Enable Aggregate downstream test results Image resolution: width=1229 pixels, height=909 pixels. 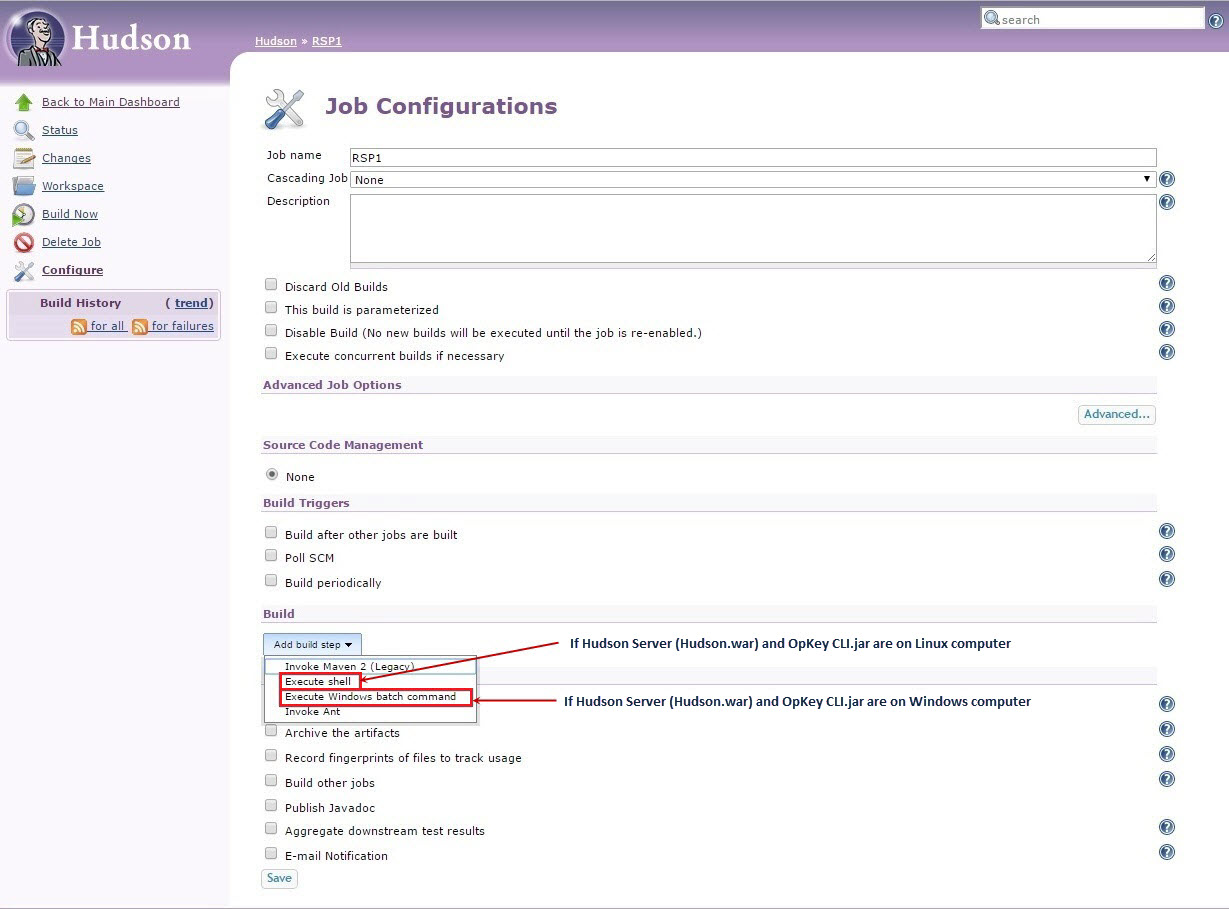pyautogui.click(x=271, y=829)
